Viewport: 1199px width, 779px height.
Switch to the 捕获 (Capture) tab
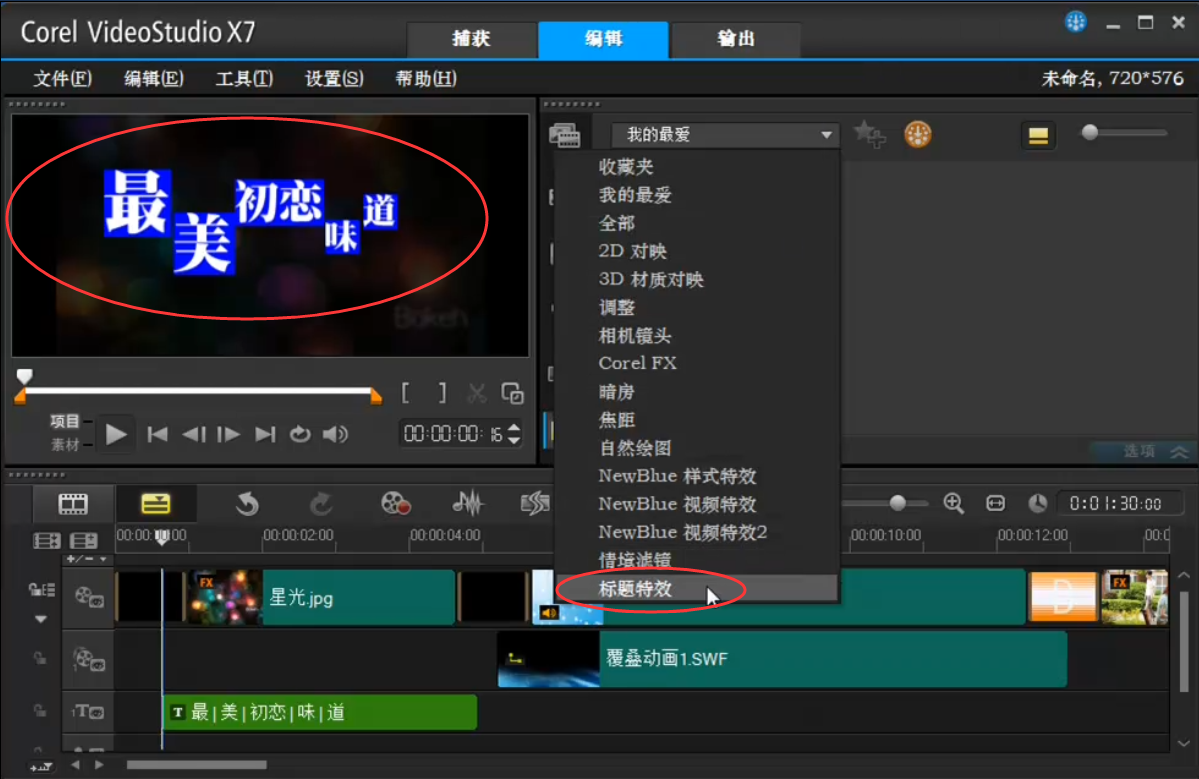click(x=471, y=39)
